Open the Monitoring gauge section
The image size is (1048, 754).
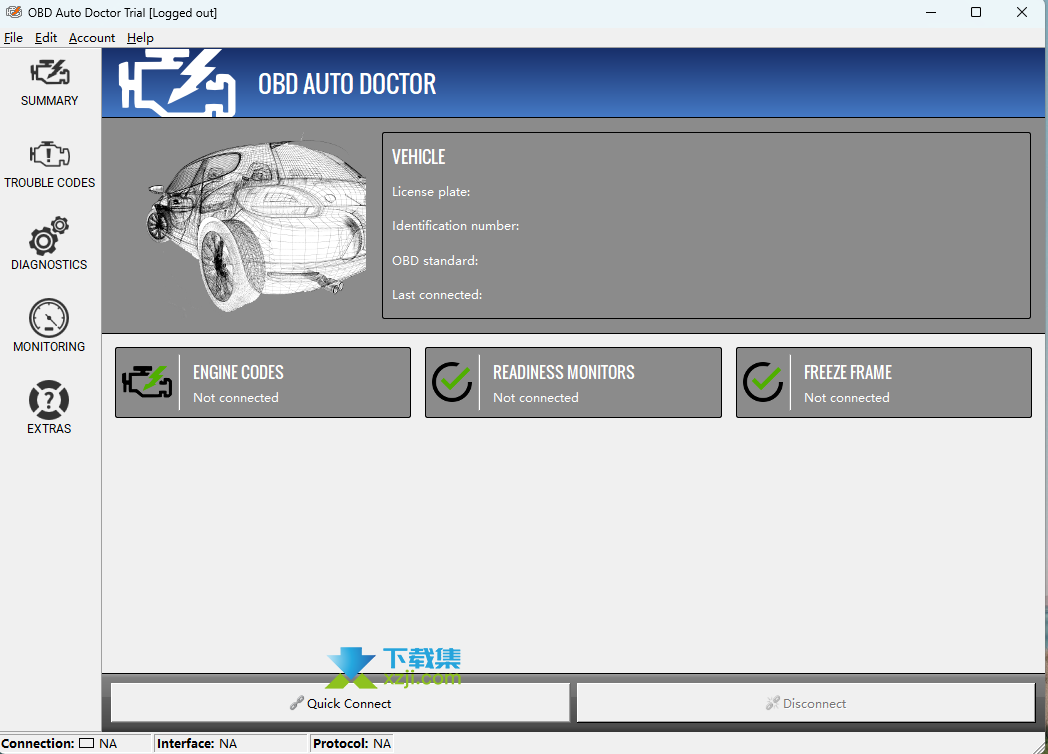pyautogui.click(x=49, y=326)
